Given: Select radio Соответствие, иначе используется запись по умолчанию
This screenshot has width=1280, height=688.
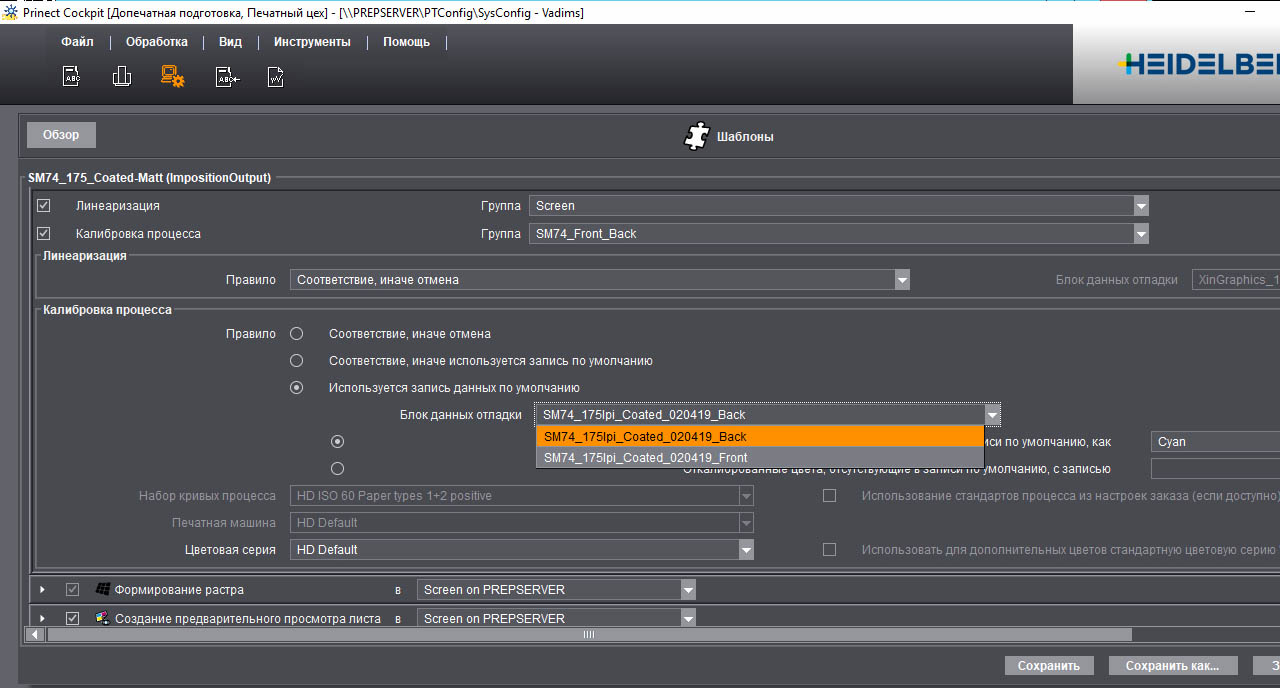Looking at the screenshot, I should (296, 360).
